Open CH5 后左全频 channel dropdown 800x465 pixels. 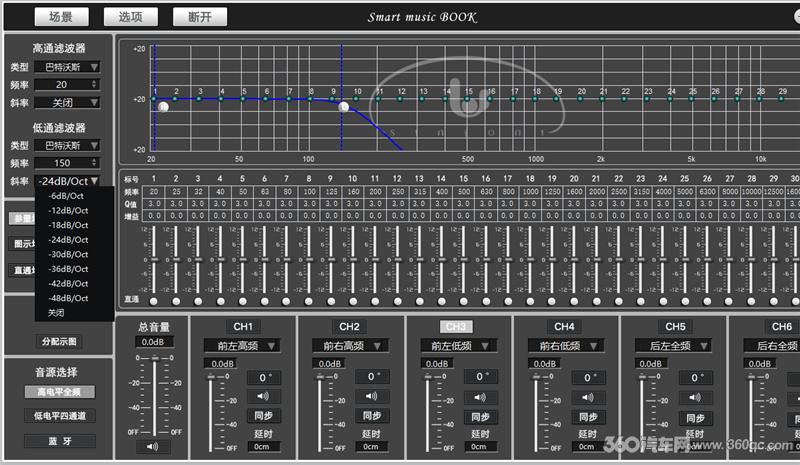tap(674, 346)
